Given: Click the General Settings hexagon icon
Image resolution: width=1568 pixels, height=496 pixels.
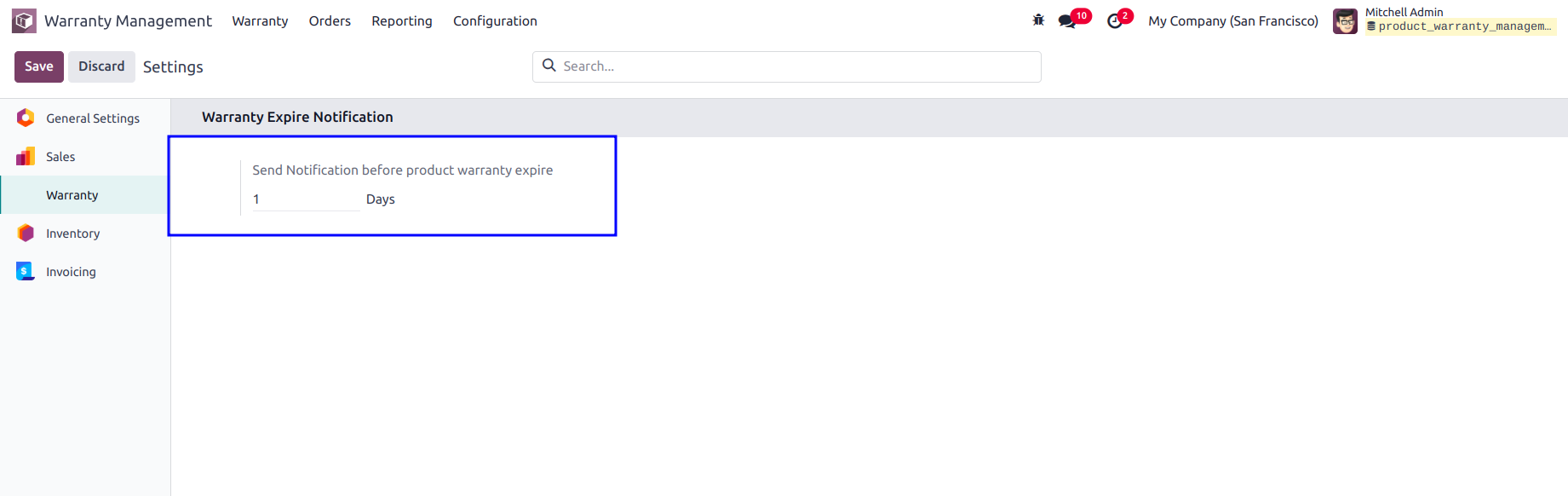Looking at the screenshot, I should (26, 118).
